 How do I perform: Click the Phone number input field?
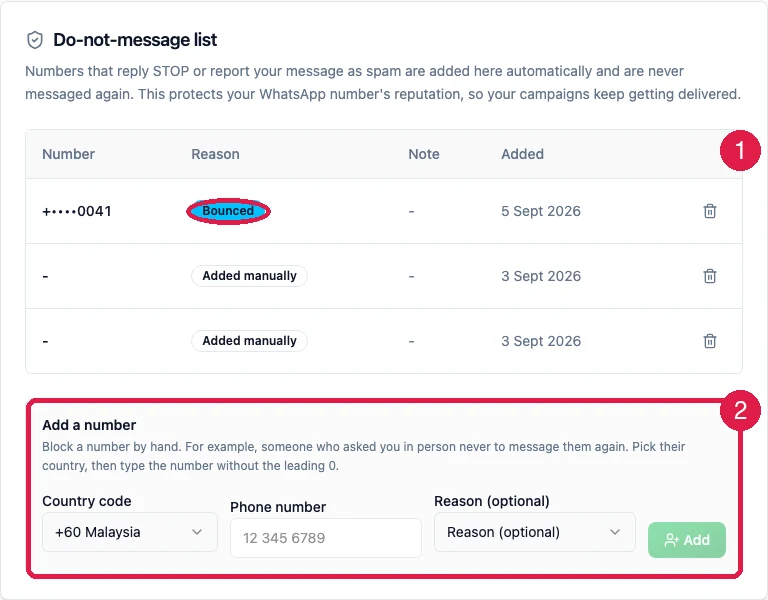click(326, 538)
